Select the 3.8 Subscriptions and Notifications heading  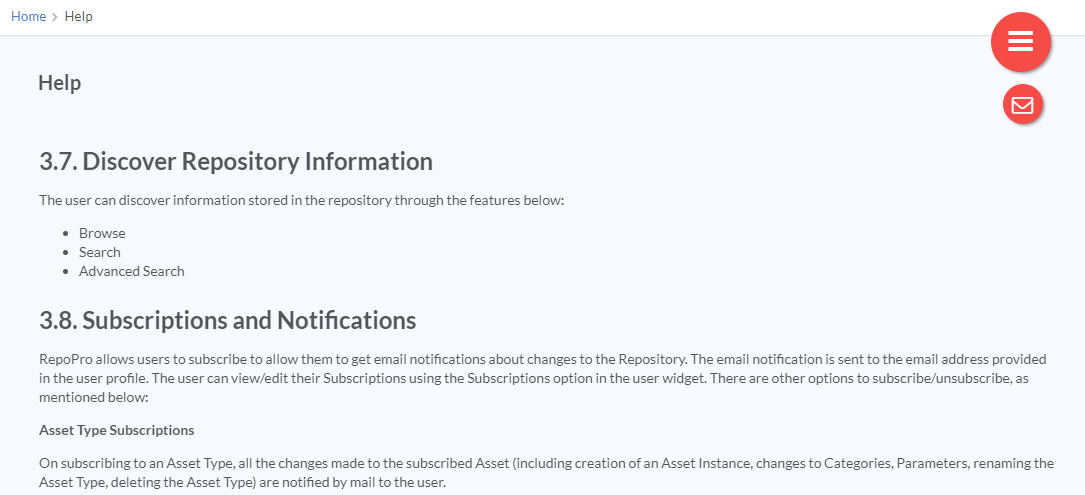(228, 321)
